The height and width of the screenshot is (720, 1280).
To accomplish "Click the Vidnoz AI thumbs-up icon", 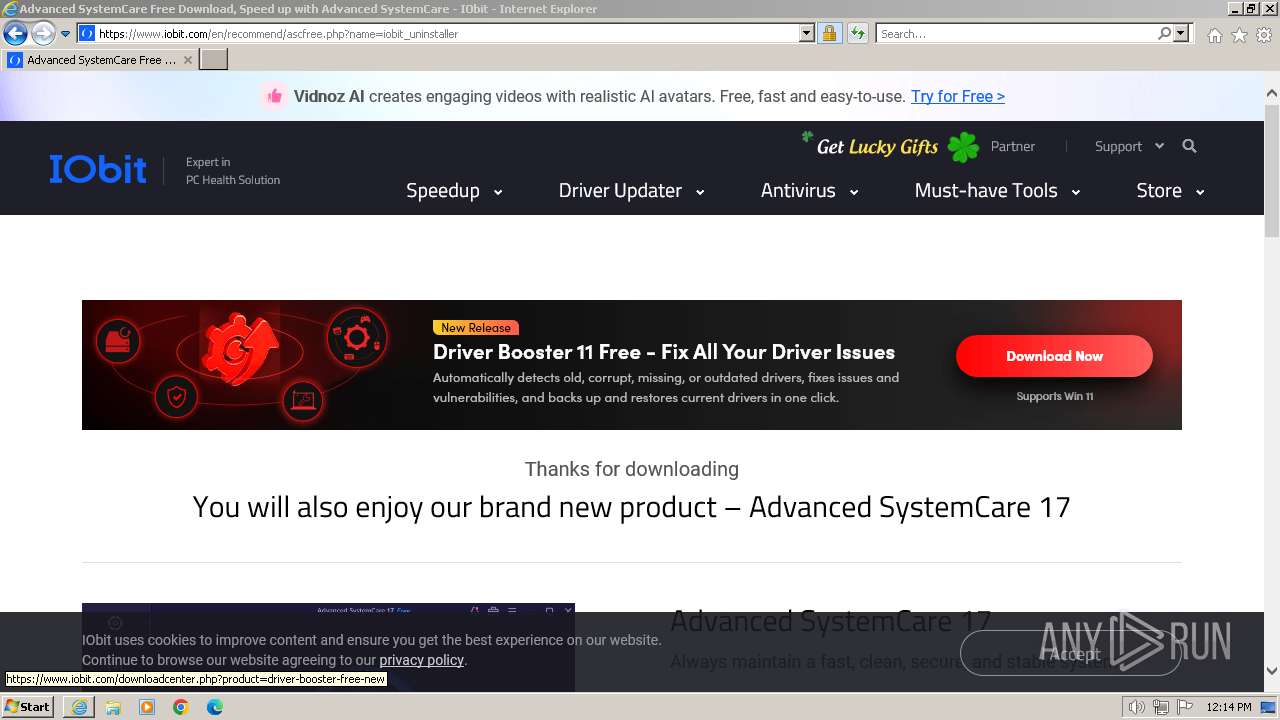I will [x=273, y=96].
